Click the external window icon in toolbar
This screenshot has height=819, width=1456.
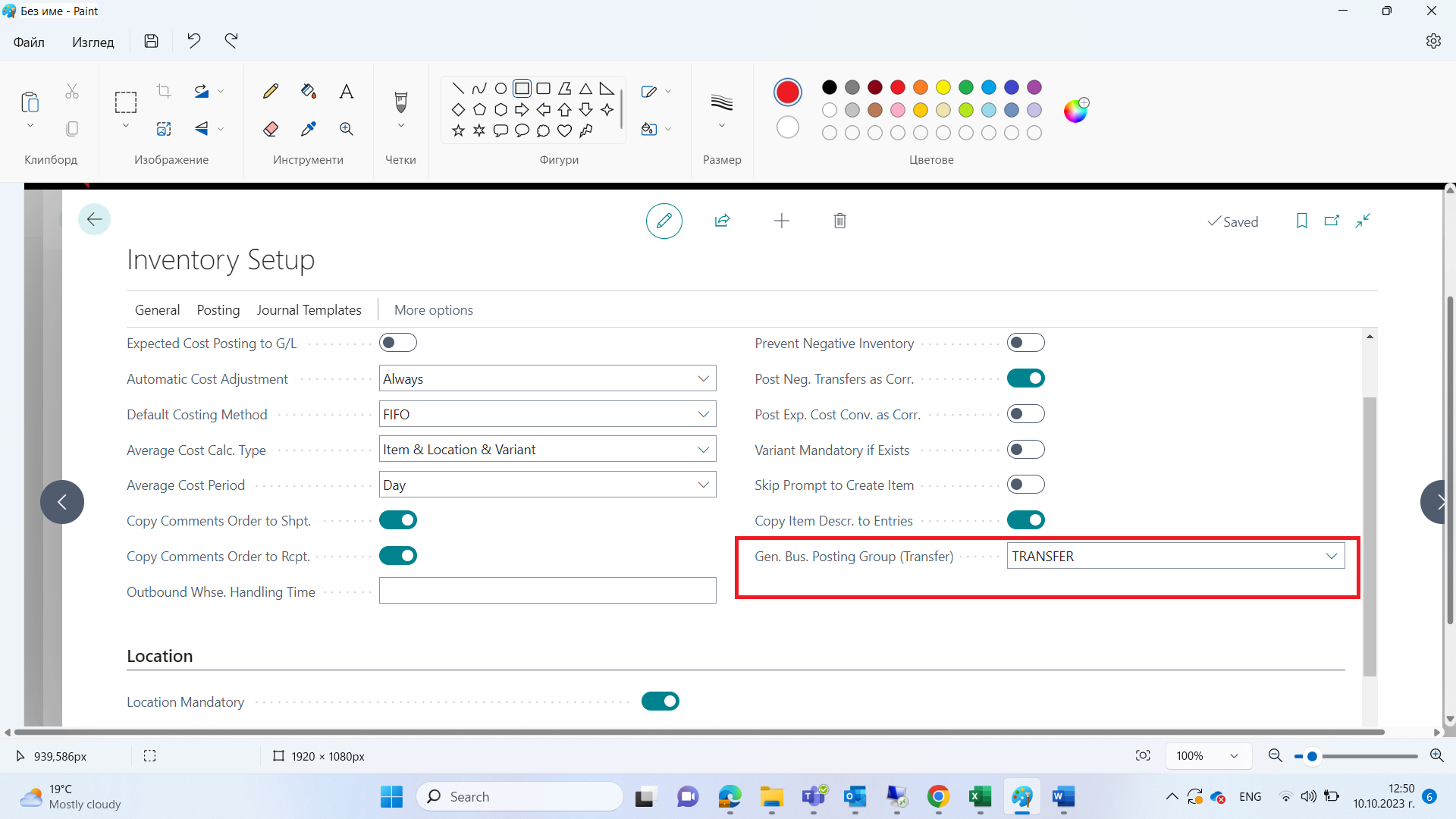pos(1331,221)
